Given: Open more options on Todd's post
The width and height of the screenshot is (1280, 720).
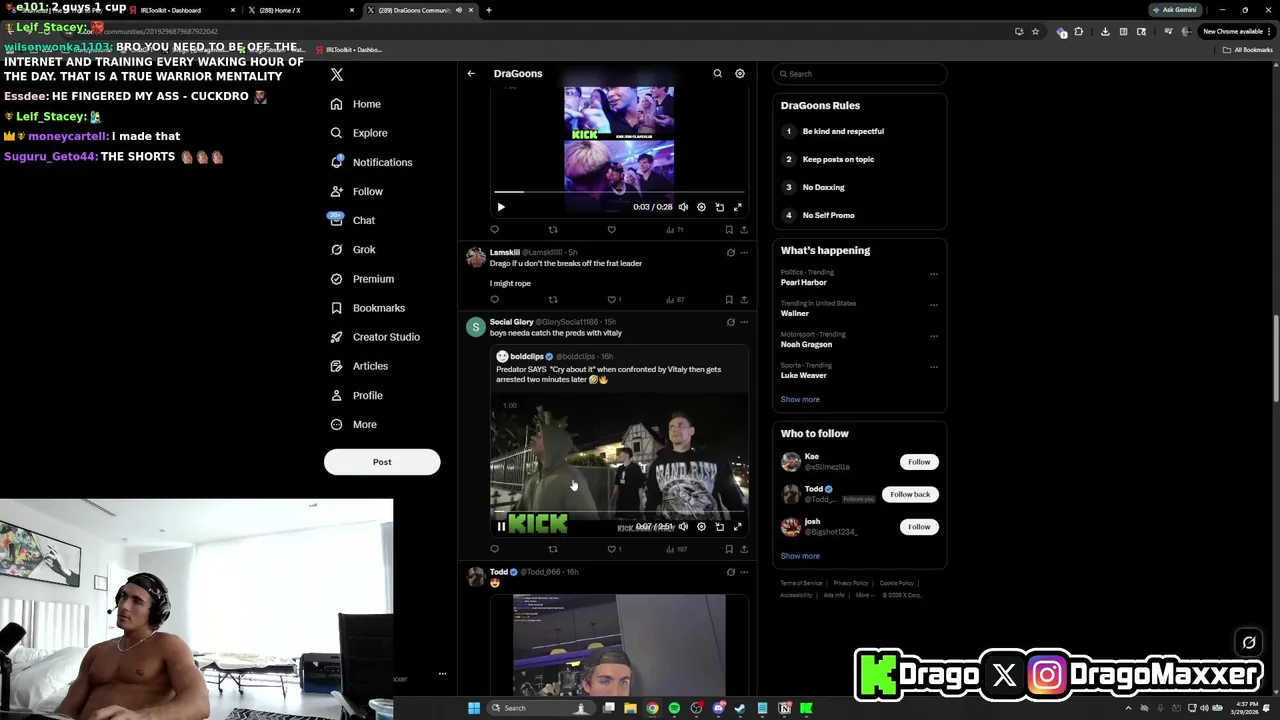Looking at the screenshot, I should click(743, 572).
